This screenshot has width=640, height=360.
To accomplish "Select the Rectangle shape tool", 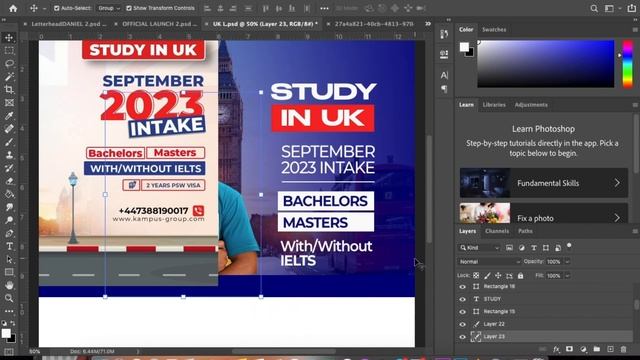I will pyautogui.click(x=9, y=272).
